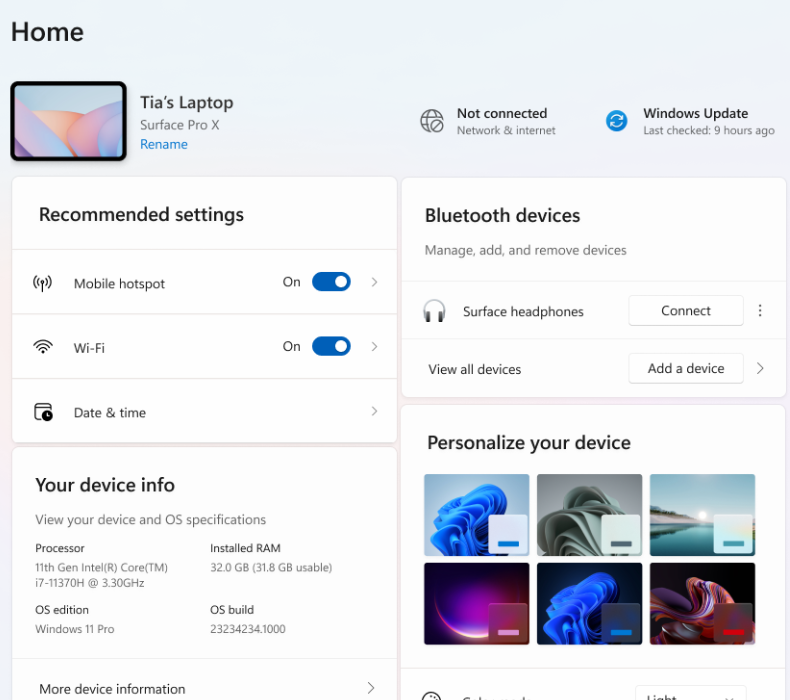Open Date & time via its chevron
Screen dimensions: 790x700
[x=374, y=411]
